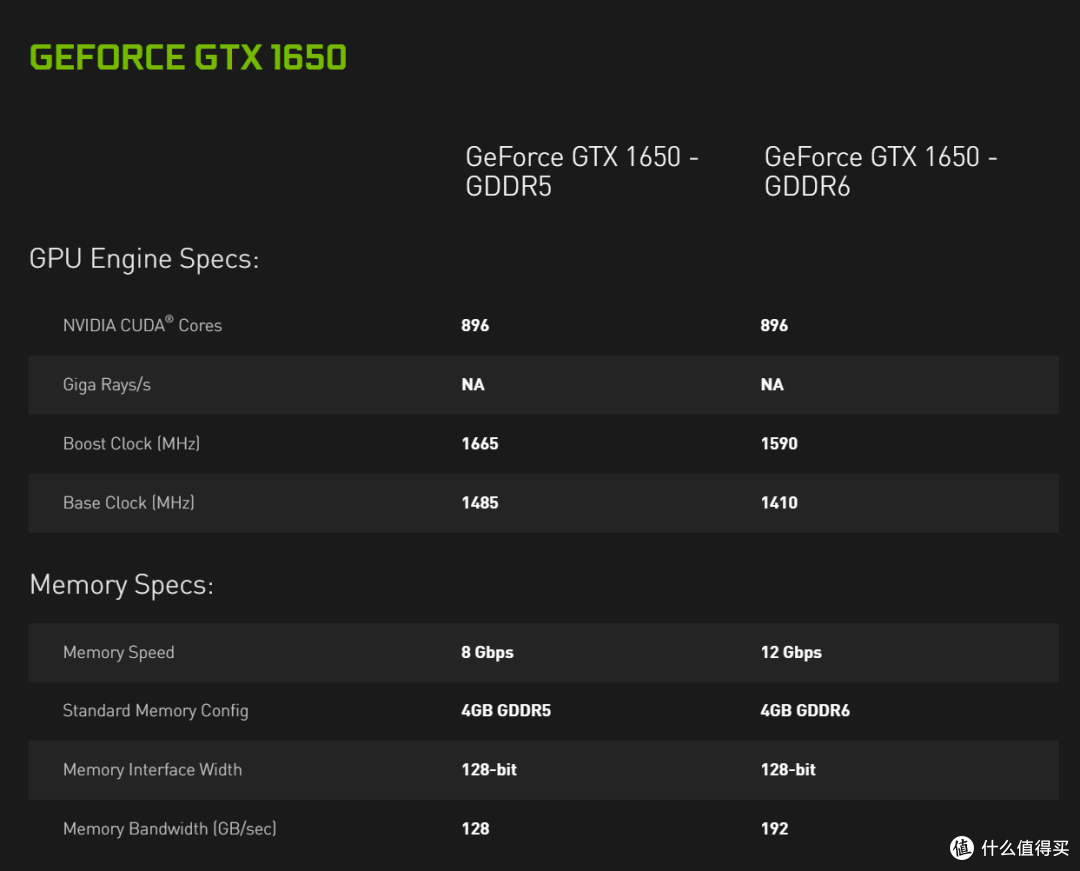Select the Giga Rays/s row label
1080x871 pixels.
click(x=107, y=384)
